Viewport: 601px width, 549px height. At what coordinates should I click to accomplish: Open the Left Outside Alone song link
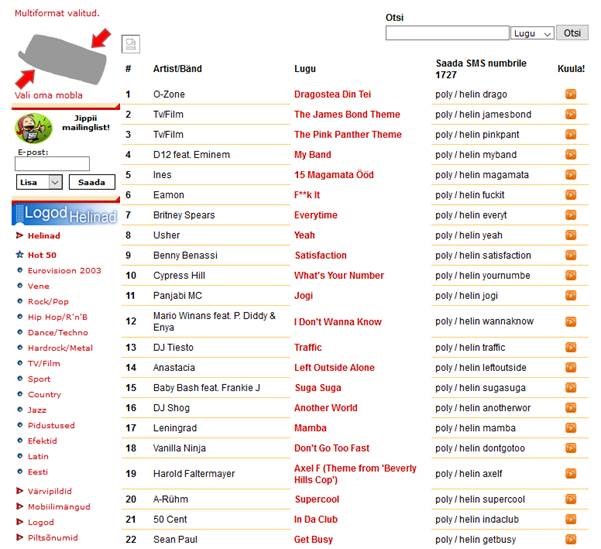click(334, 367)
